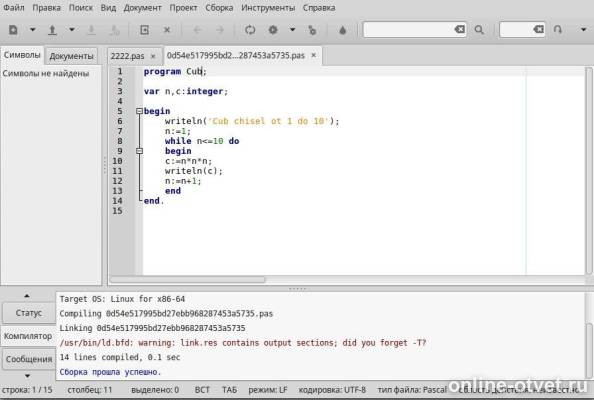This screenshot has height=400, width=594.
Task: Clear the go-to-line field with its icon
Action: click(538, 30)
